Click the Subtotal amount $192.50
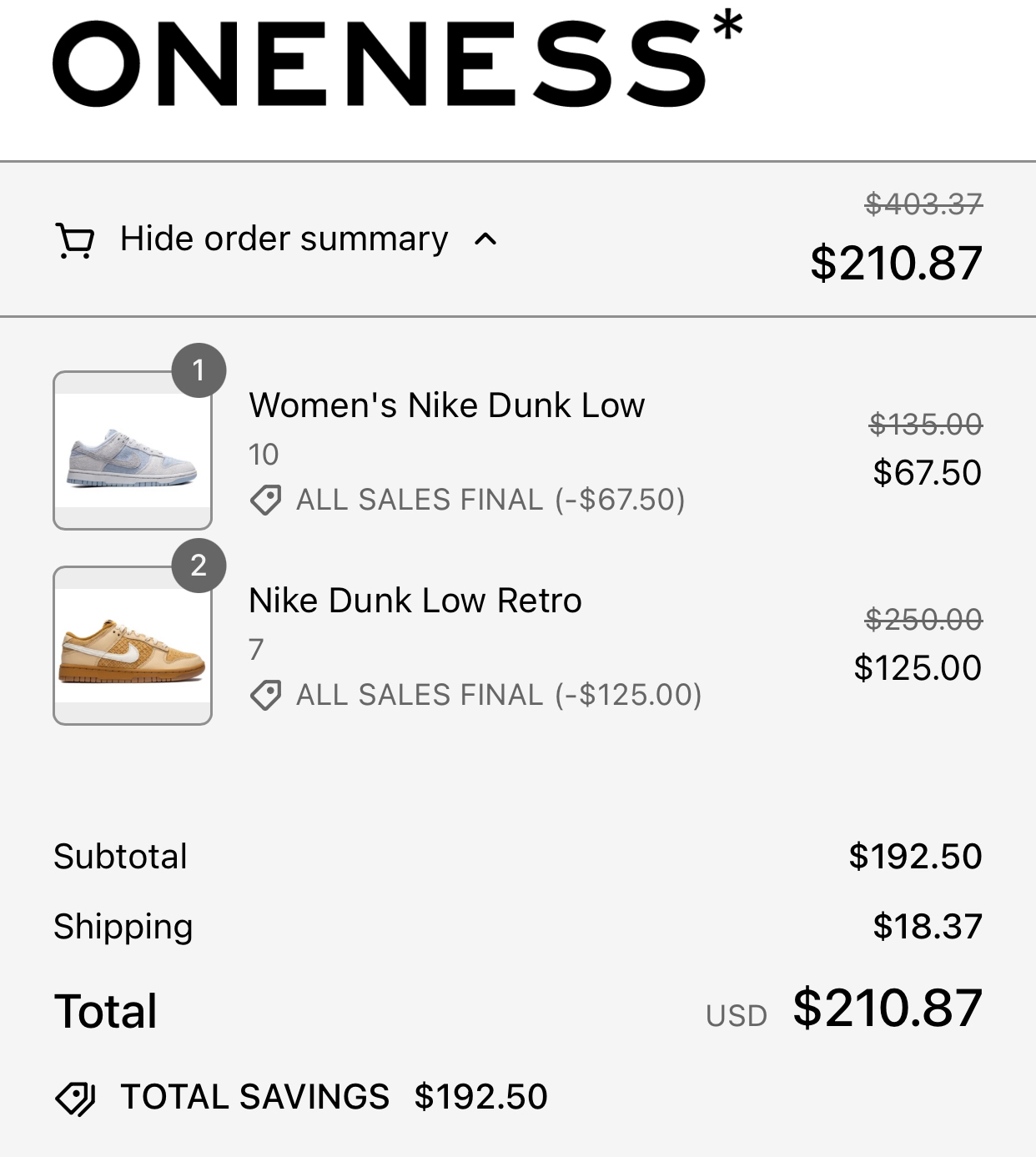The width and height of the screenshot is (1036, 1157). 915,857
